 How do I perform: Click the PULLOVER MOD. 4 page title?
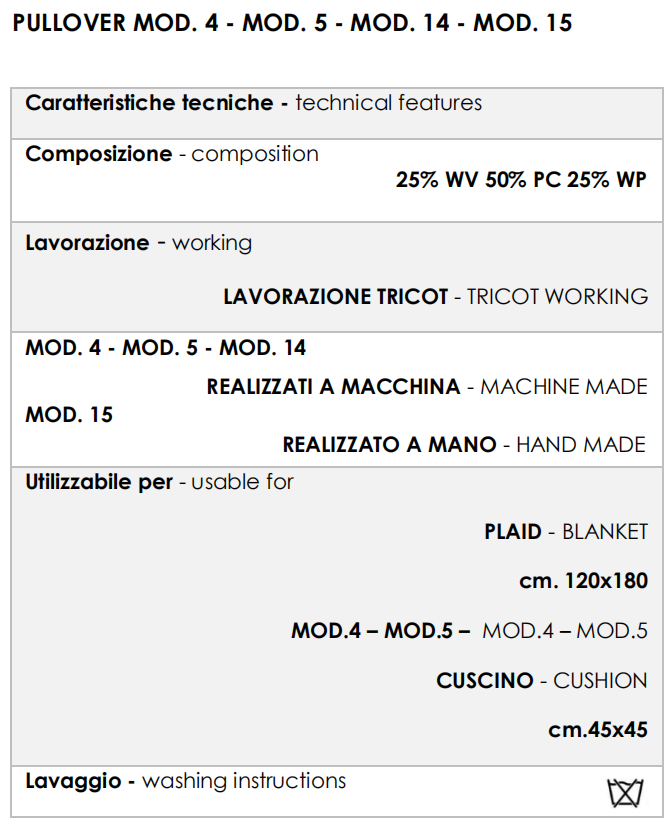pyautogui.click(x=293, y=23)
